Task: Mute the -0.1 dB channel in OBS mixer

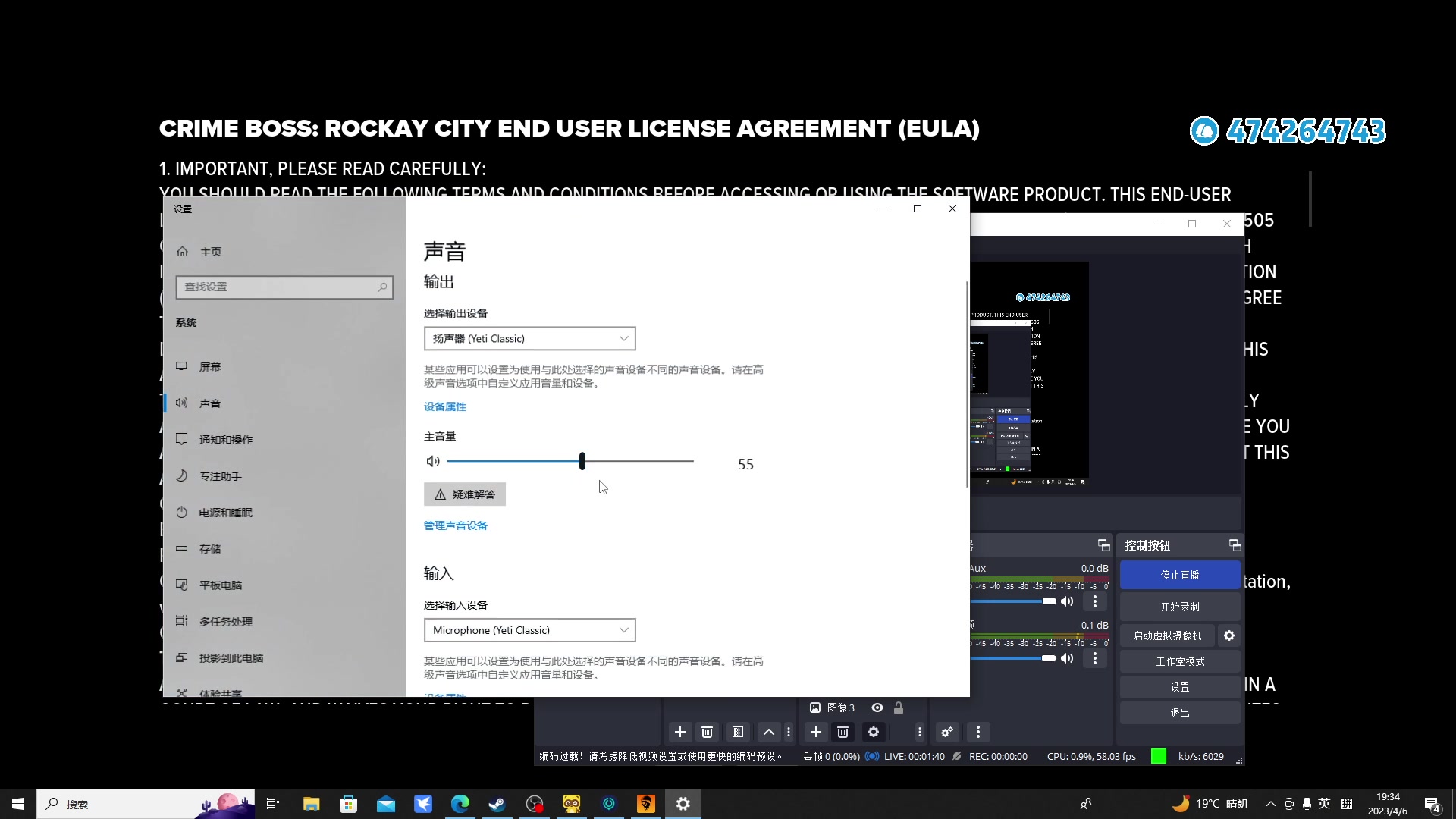Action: [x=1067, y=658]
